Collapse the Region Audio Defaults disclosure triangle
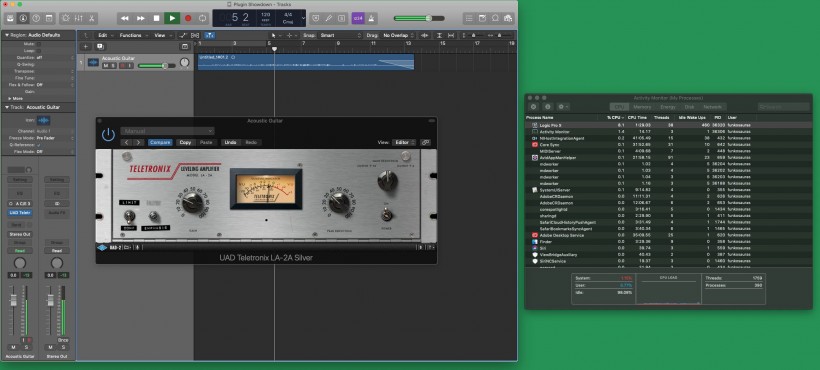This screenshot has width=820, height=370. [x=7, y=35]
